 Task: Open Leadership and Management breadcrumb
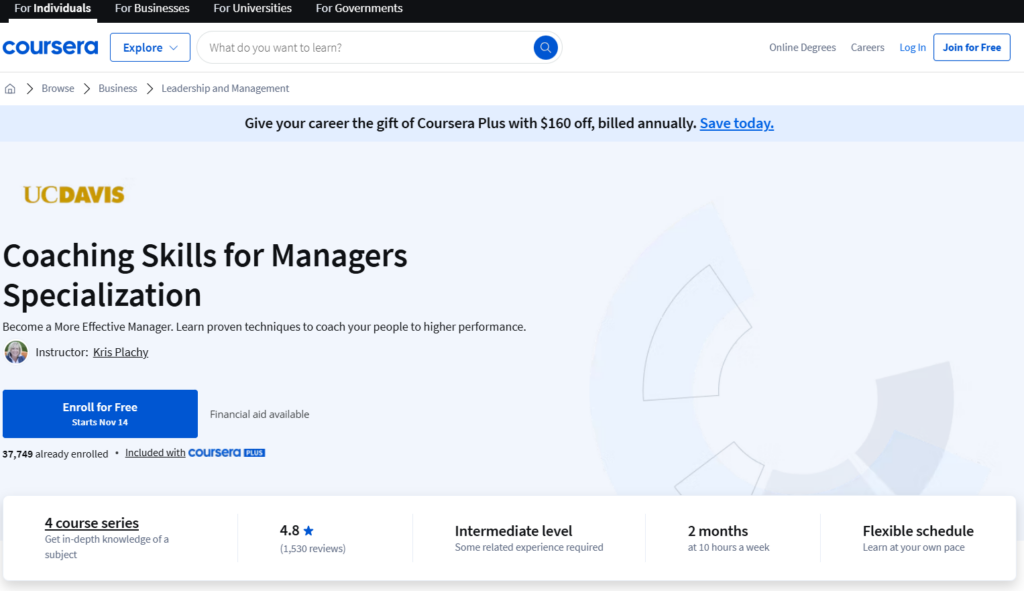click(225, 89)
